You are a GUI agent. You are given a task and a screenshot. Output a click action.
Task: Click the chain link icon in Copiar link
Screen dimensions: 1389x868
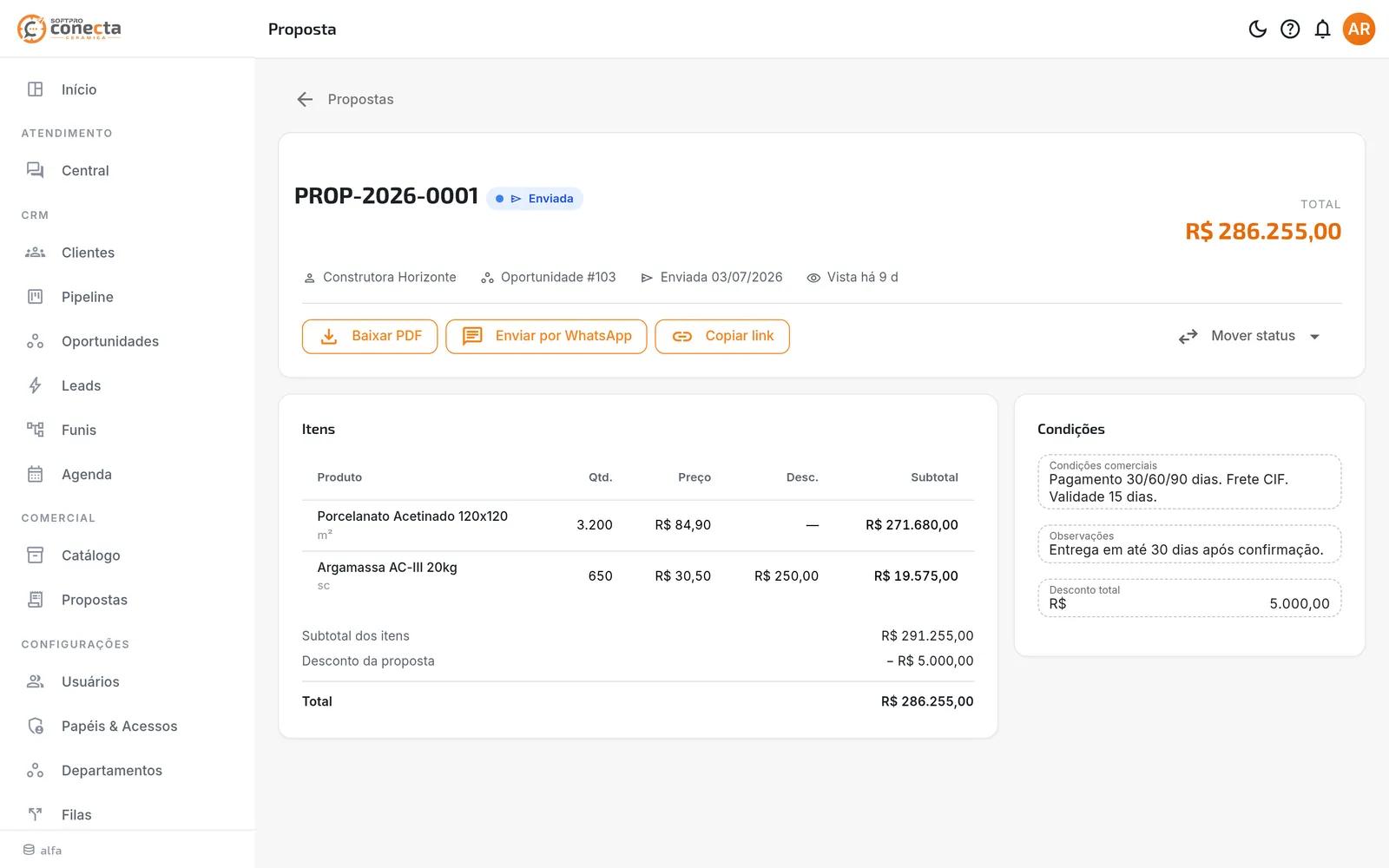682,337
